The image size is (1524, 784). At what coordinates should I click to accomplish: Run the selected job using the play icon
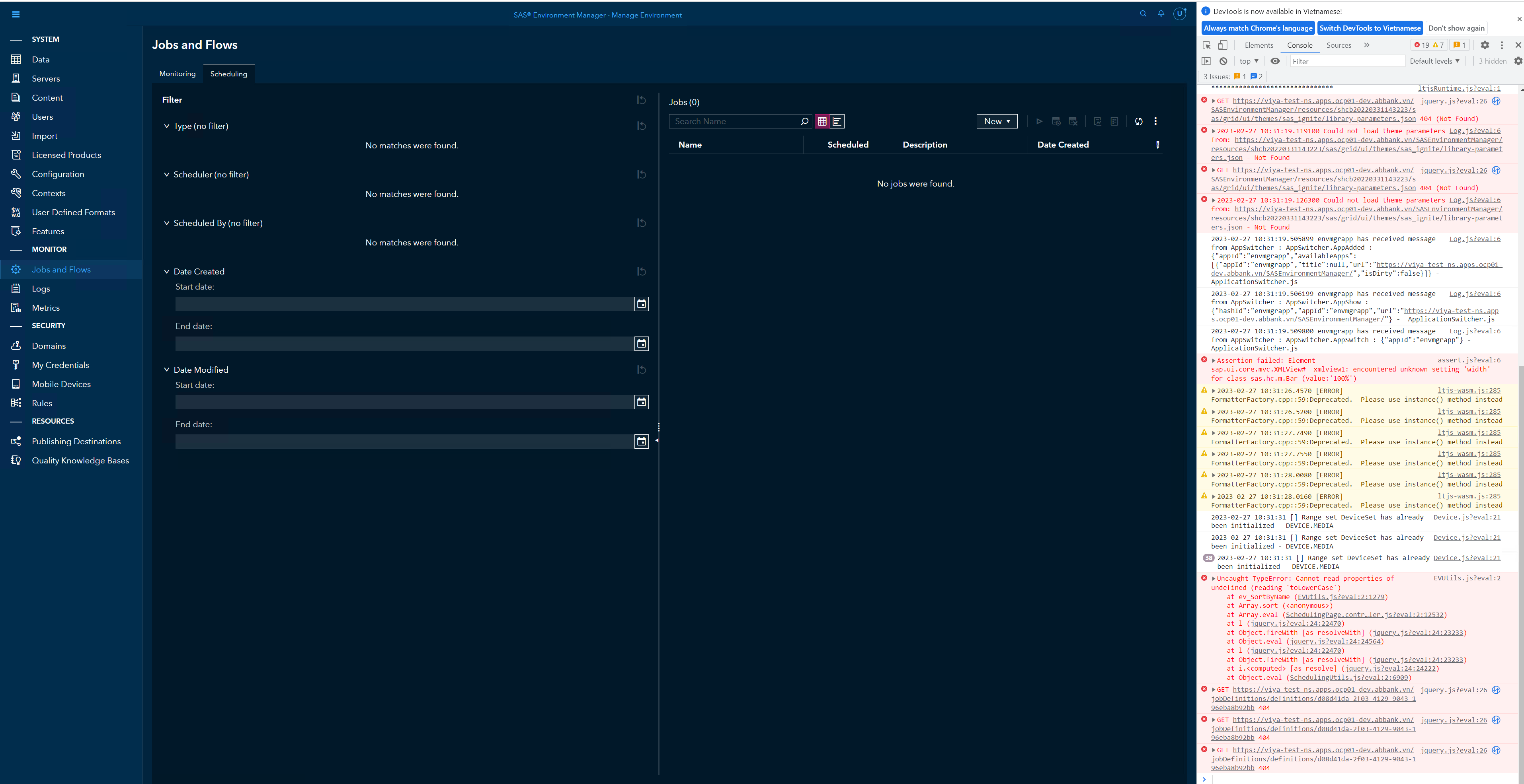click(1040, 121)
